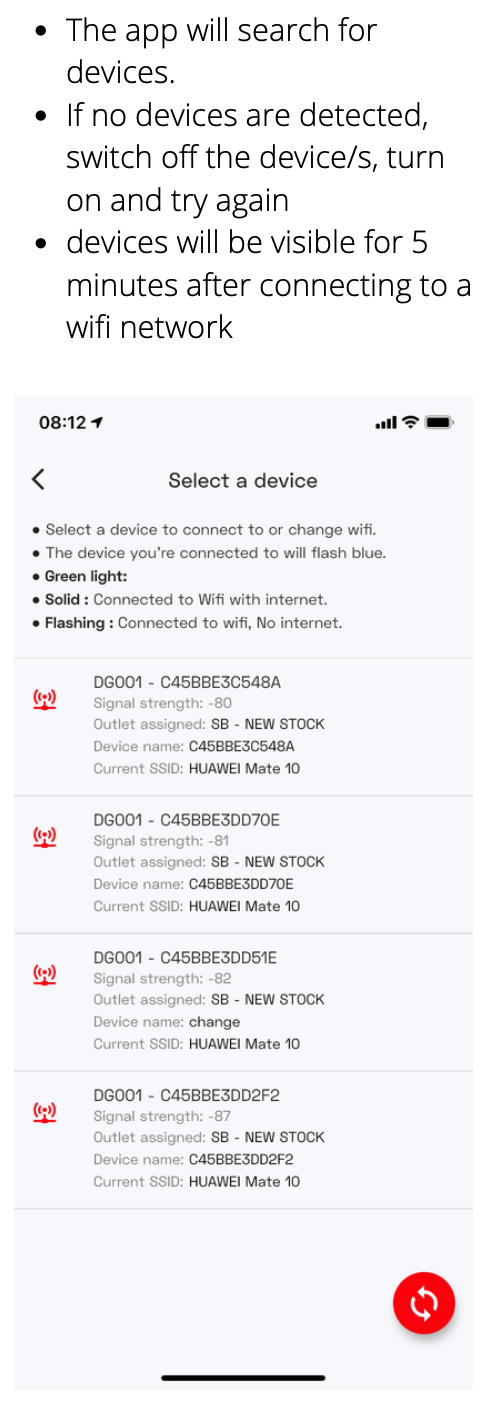
Task: Click Signal strength -87 line
Action: point(161,1116)
